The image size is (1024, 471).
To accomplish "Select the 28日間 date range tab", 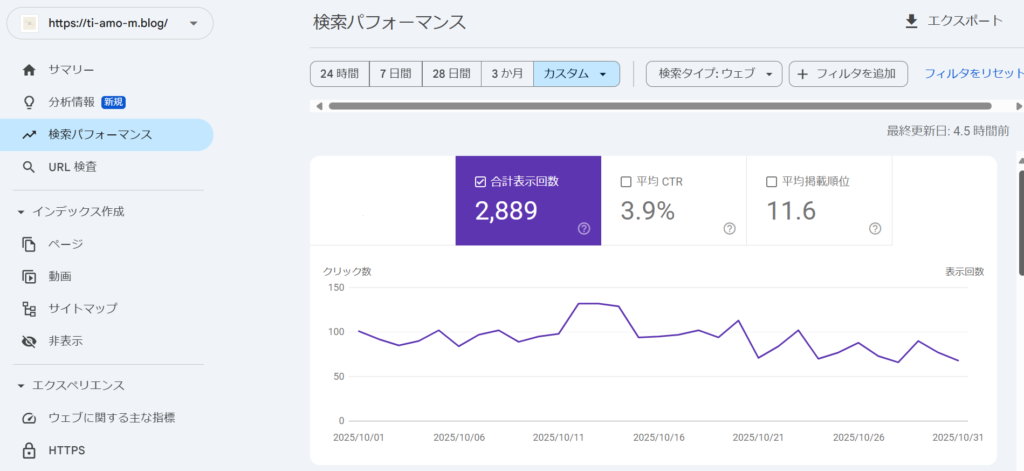I will [452, 74].
